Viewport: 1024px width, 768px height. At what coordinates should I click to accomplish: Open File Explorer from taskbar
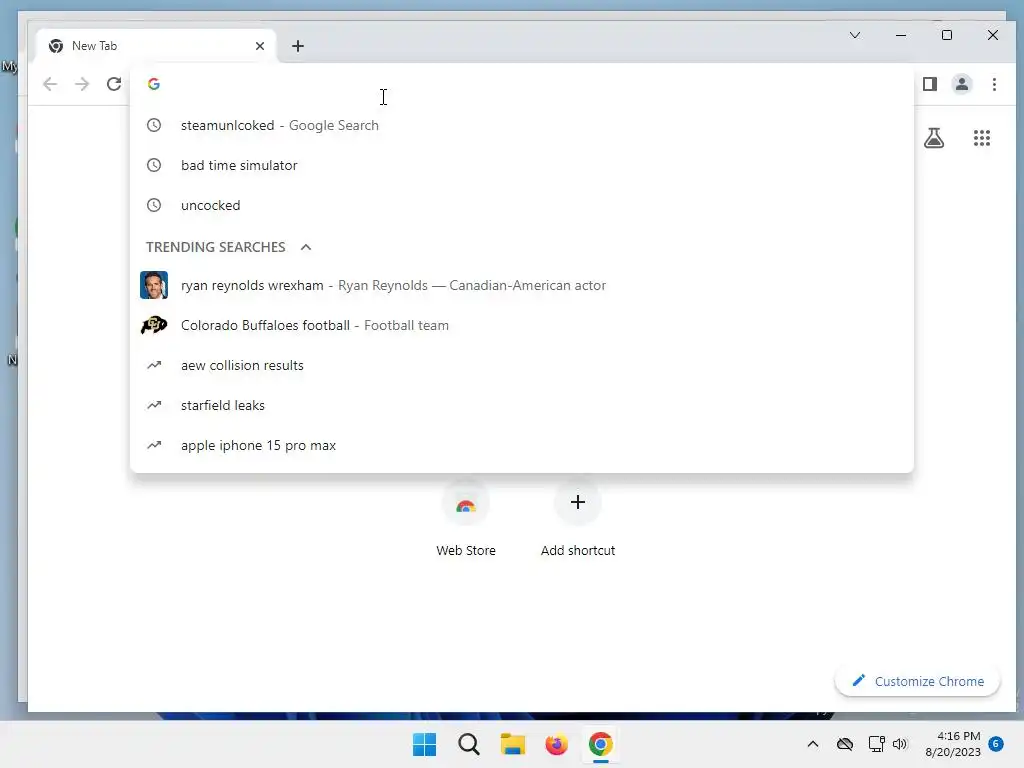click(x=513, y=744)
